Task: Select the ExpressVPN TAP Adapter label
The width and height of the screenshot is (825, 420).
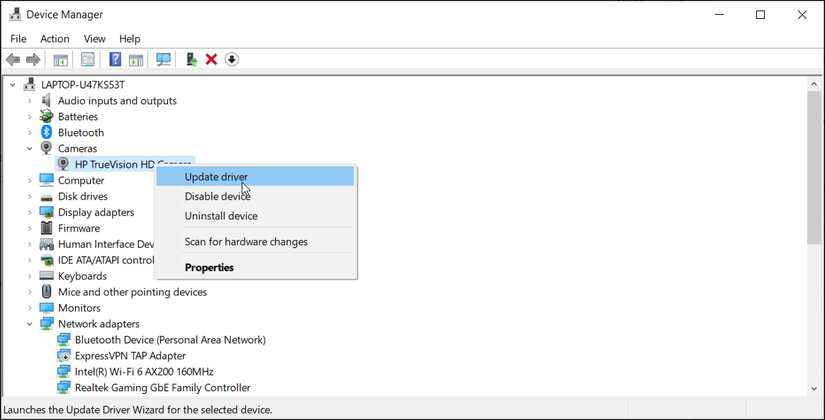Action: point(130,356)
